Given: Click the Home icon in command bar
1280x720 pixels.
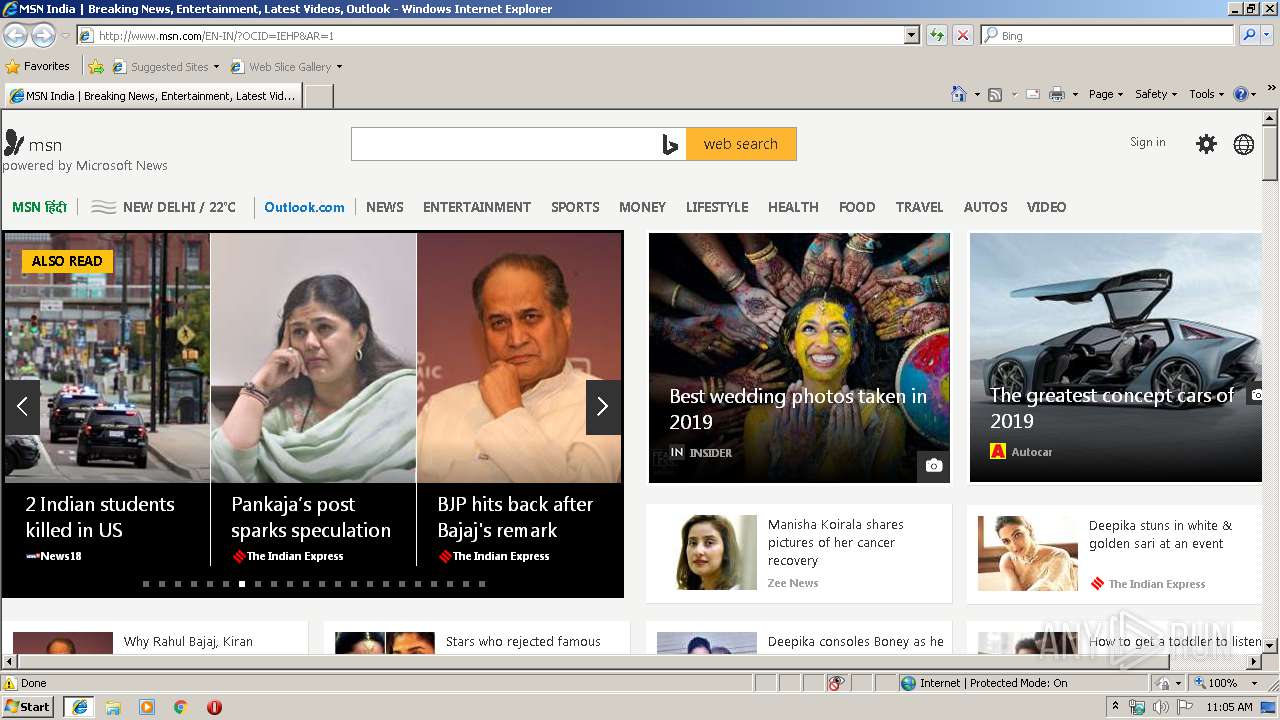Looking at the screenshot, I should point(958,94).
